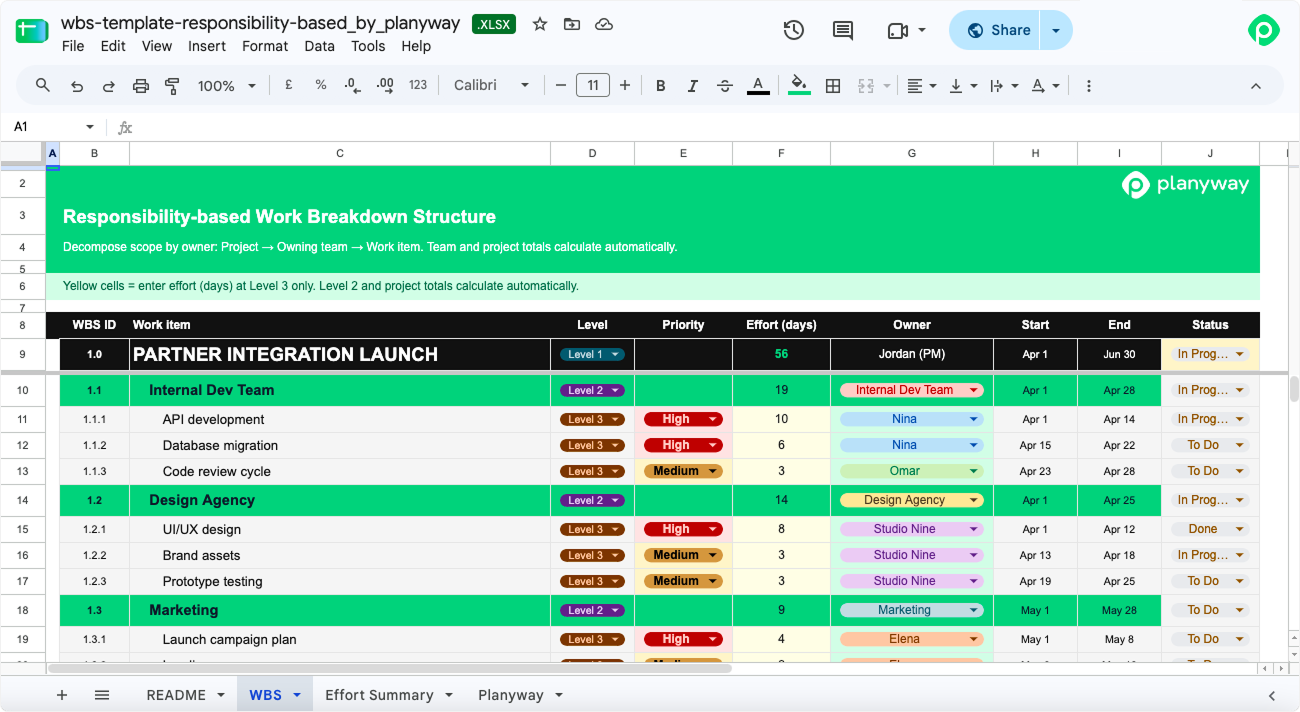The width and height of the screenshot is (1300, 712).
Task: Decrease font size with minus button
Action: click(x=561, y=86)
